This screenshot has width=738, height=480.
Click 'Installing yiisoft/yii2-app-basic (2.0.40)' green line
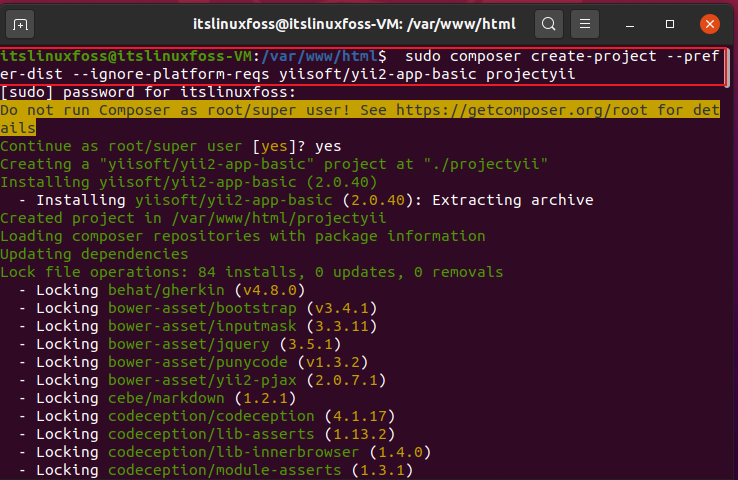pyautogui.click(x=188, y=182)
